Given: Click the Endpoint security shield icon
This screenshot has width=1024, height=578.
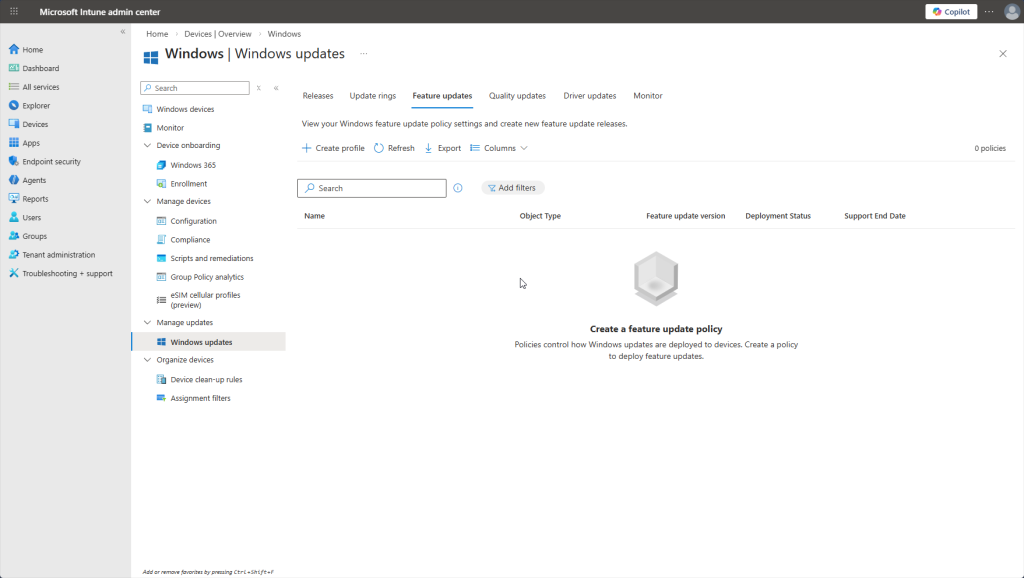Looking at the screenshot, I should click(14, 161).
